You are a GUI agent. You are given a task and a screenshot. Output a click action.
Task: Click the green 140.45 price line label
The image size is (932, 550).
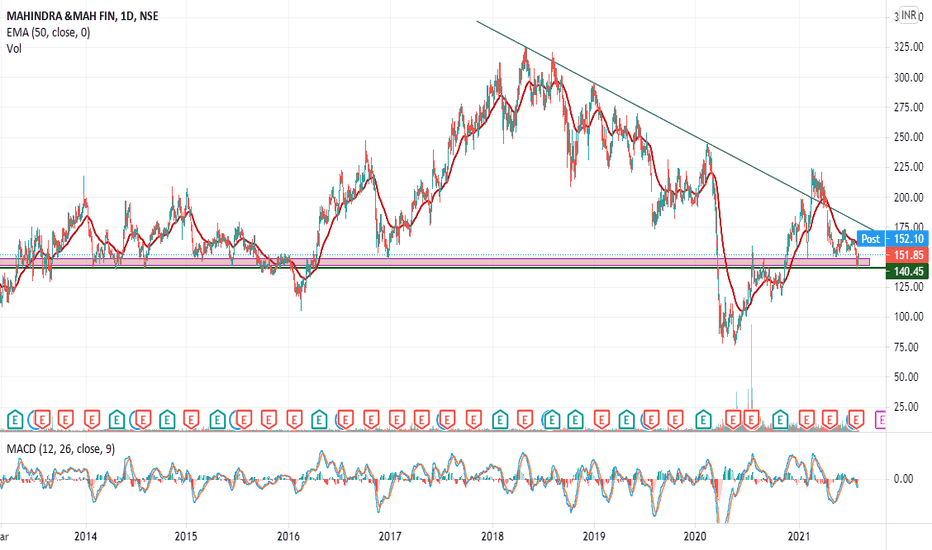point(907,271)
